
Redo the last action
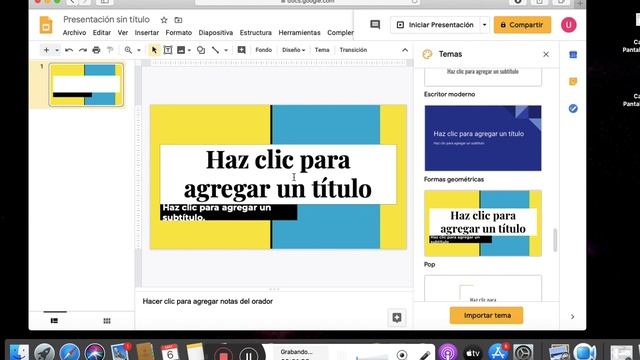[x=83, y=50]
